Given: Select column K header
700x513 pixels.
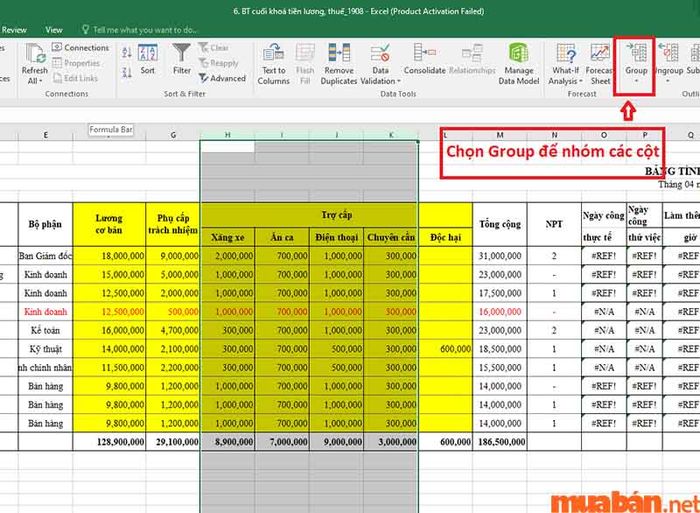Looking at the screenshot, I should coord(391,135).
